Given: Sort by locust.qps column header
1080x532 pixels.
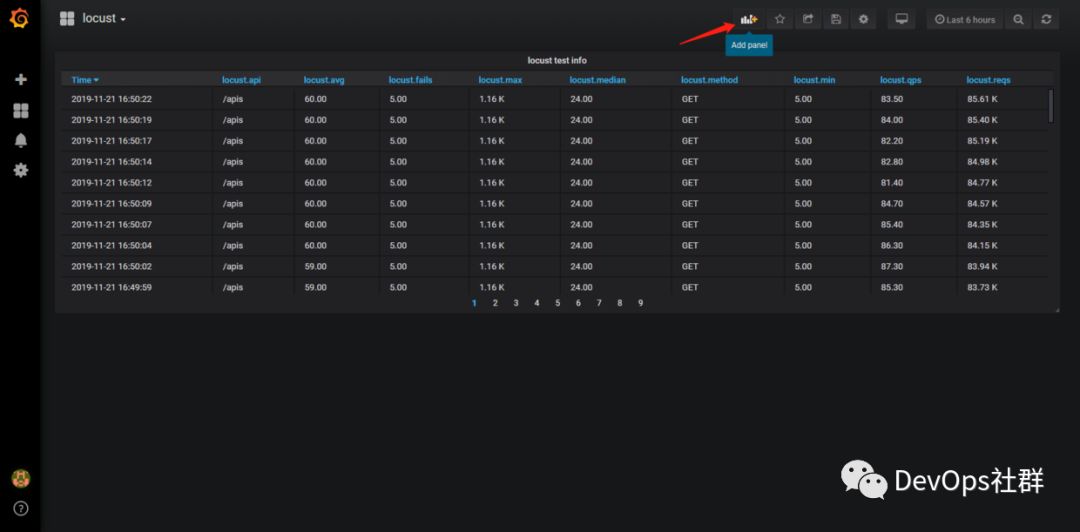Looking at the screenshot, I should 900,80.
